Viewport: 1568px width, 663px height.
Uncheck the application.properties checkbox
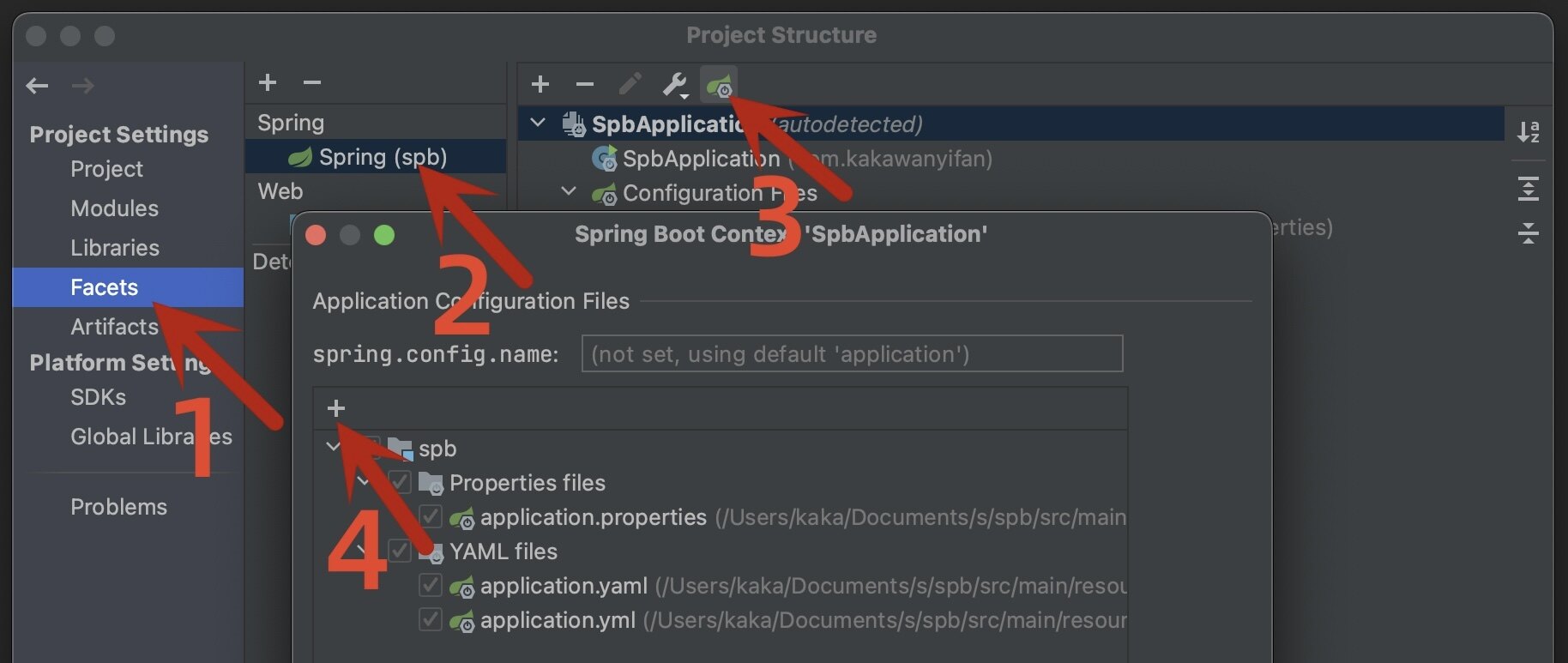431,517
